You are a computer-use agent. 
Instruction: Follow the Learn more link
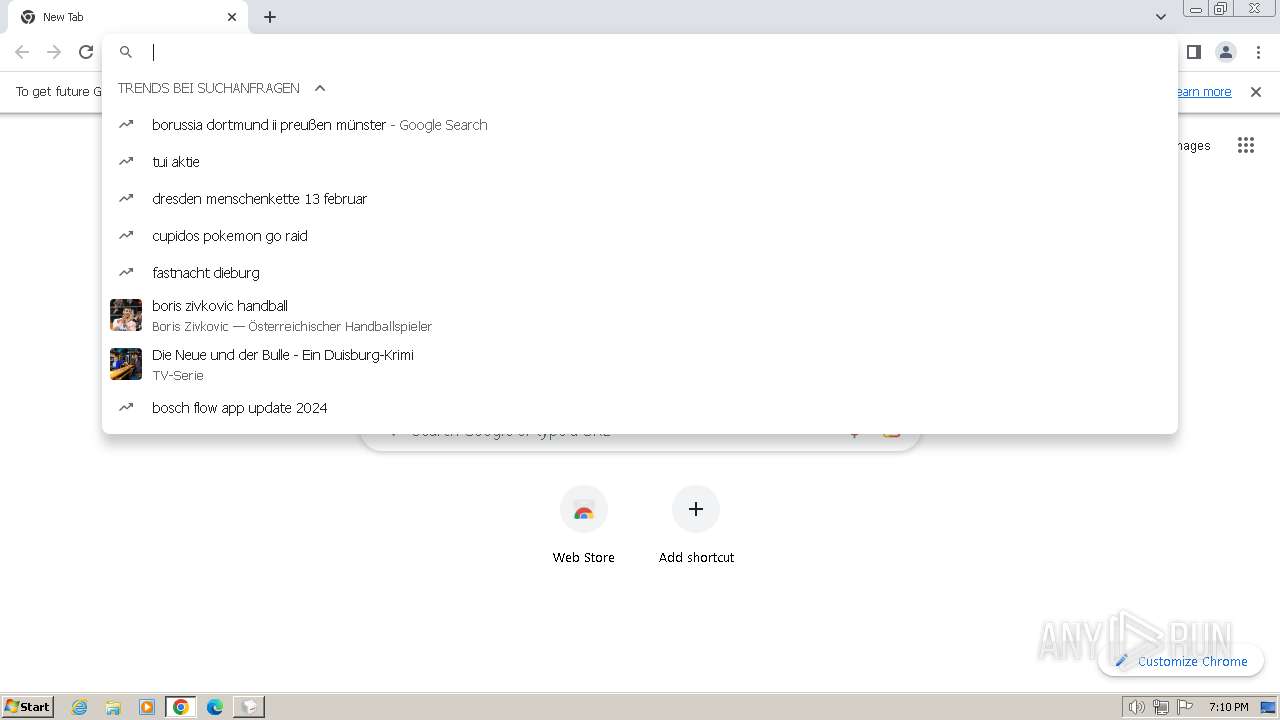[x=1201, y=92]
